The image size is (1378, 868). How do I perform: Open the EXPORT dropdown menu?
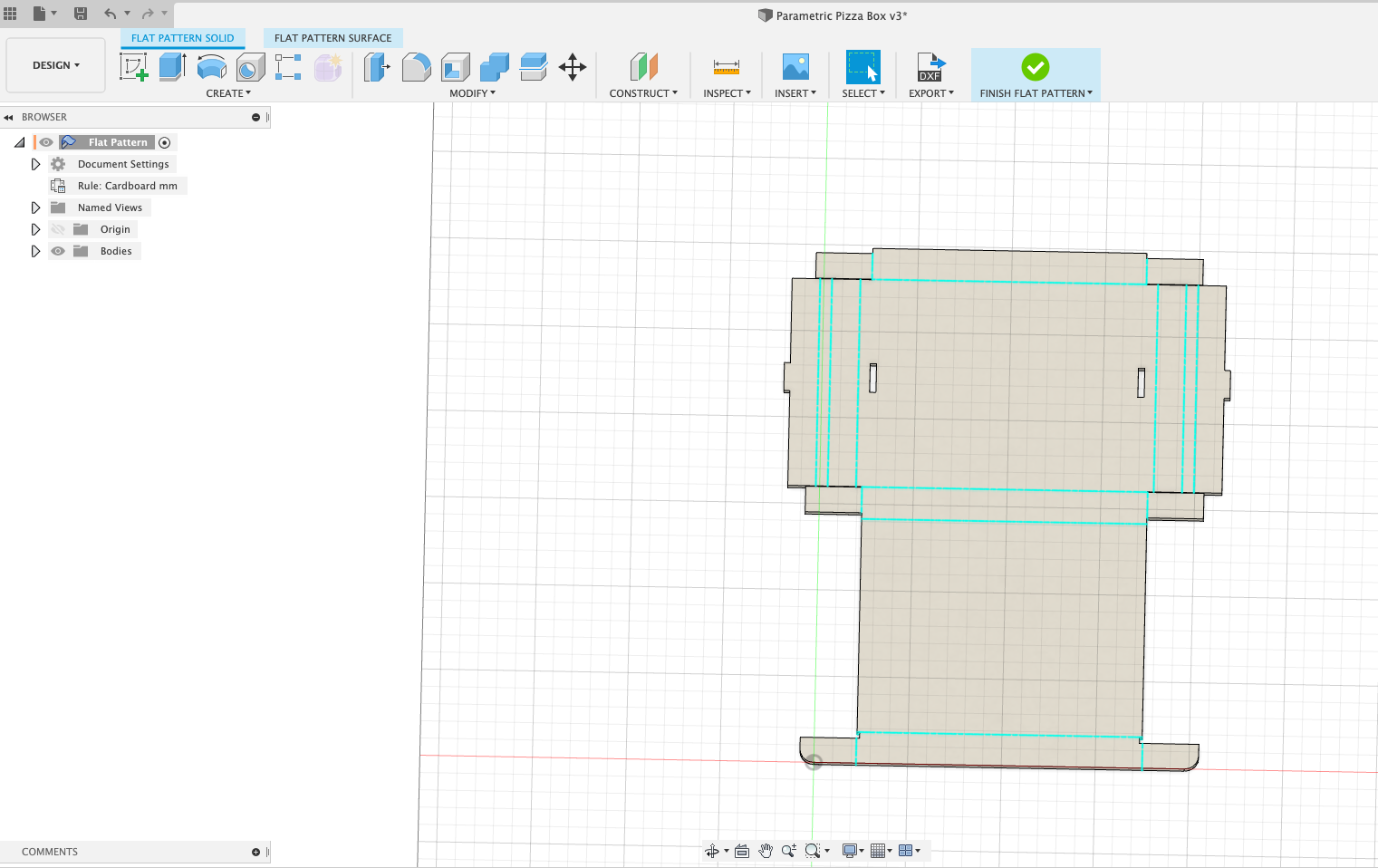(931, 93)
